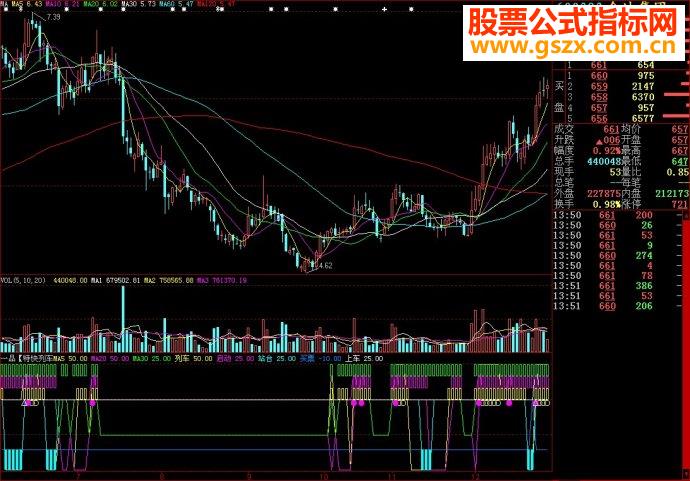Click the 总手 440048 total volume

point(605,162)
